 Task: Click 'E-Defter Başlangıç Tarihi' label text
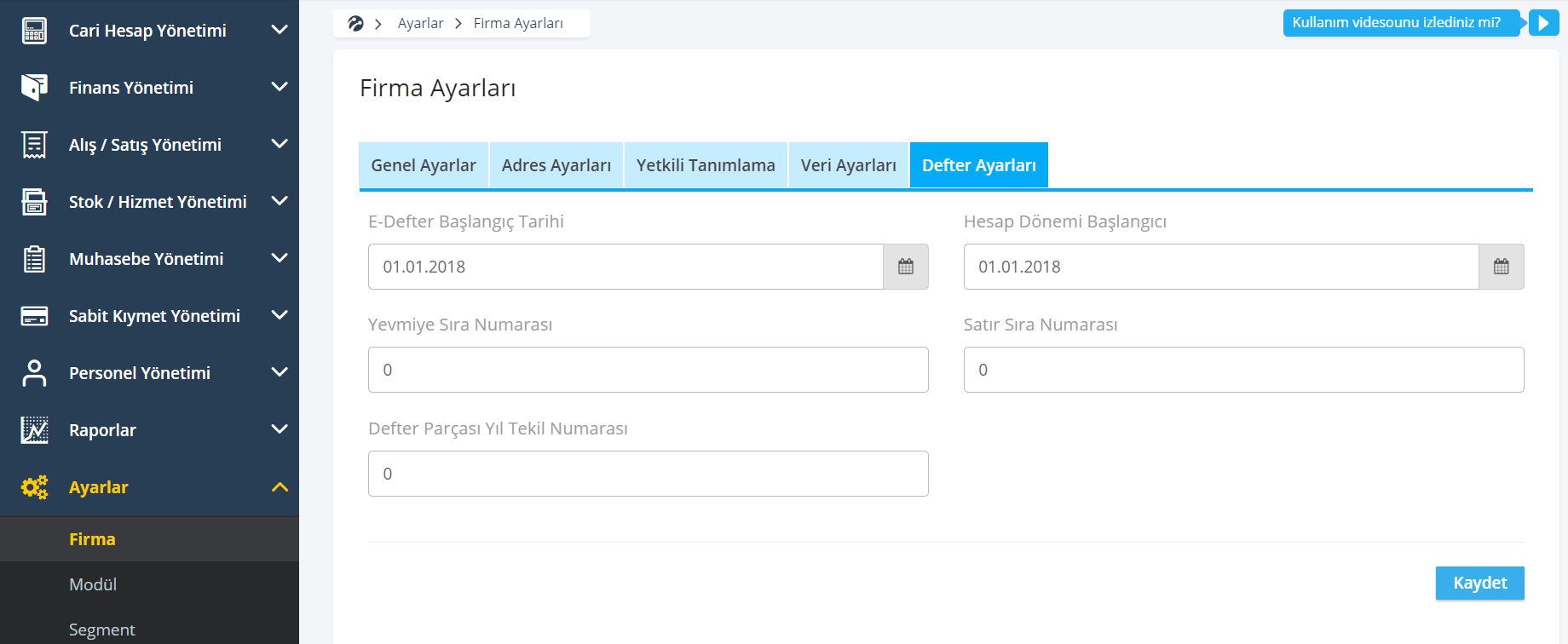point(466,221)
